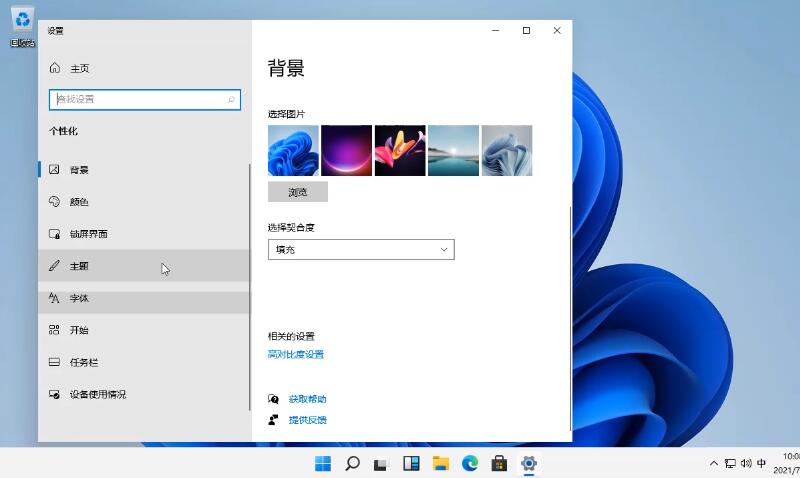Choose the purple glow sphere wallpaper thumbnail
Viewport: 800px width, 478px height.
pyautogui.click(x=347, y=150)
